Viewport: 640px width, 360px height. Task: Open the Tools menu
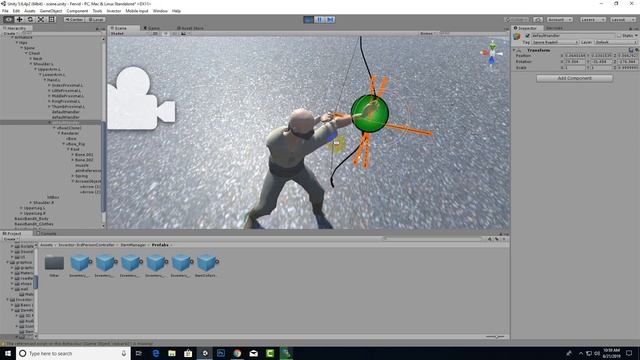pyautogui.click(x=97, y=11)
